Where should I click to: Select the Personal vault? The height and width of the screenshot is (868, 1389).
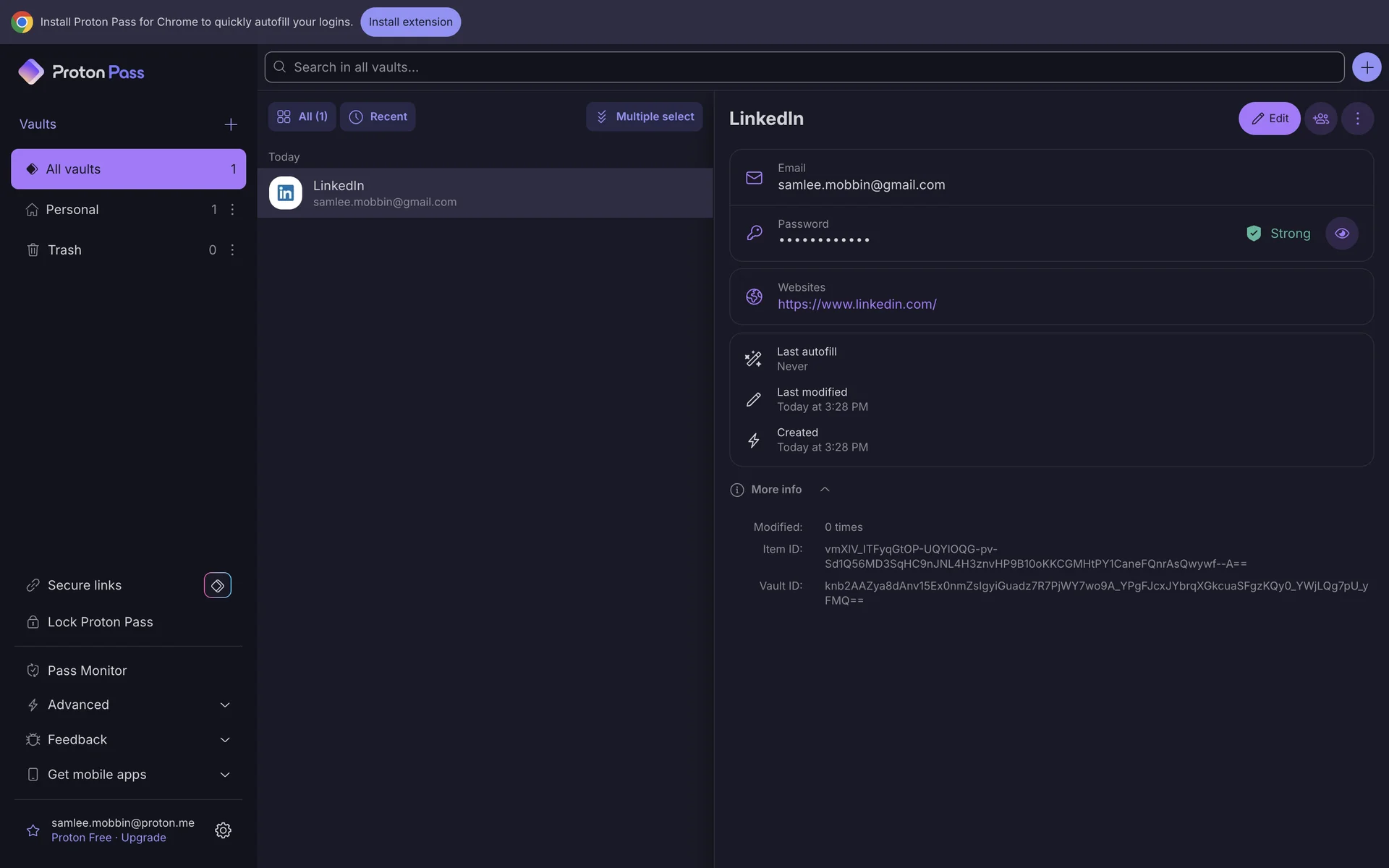(72, 210)
